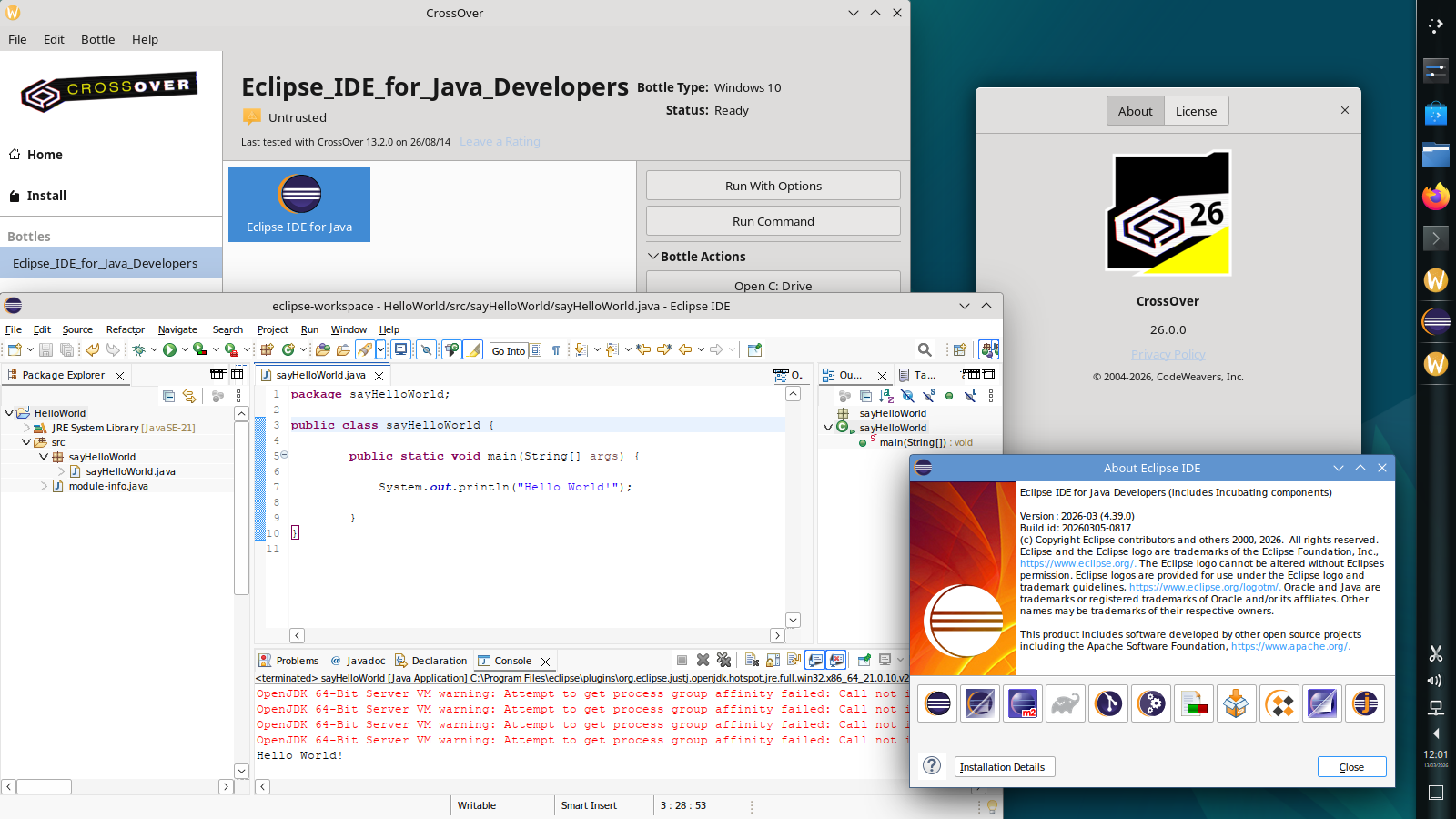Click Run With Options button
The width and height of the screenshot is (1456, 819).
(x=773, y=186)
